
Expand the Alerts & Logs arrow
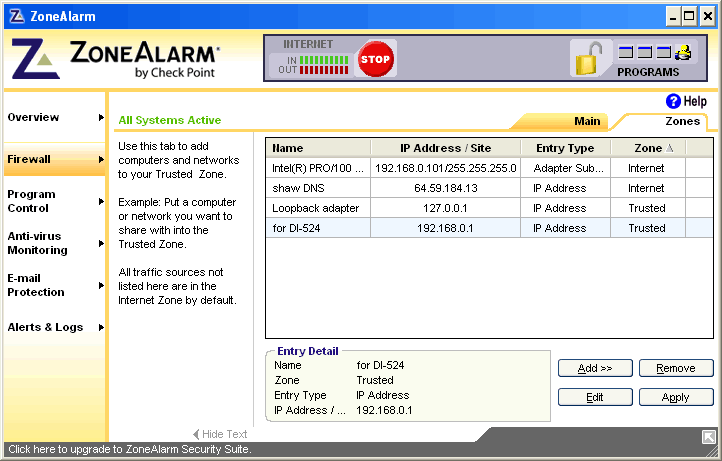(101, 327)
